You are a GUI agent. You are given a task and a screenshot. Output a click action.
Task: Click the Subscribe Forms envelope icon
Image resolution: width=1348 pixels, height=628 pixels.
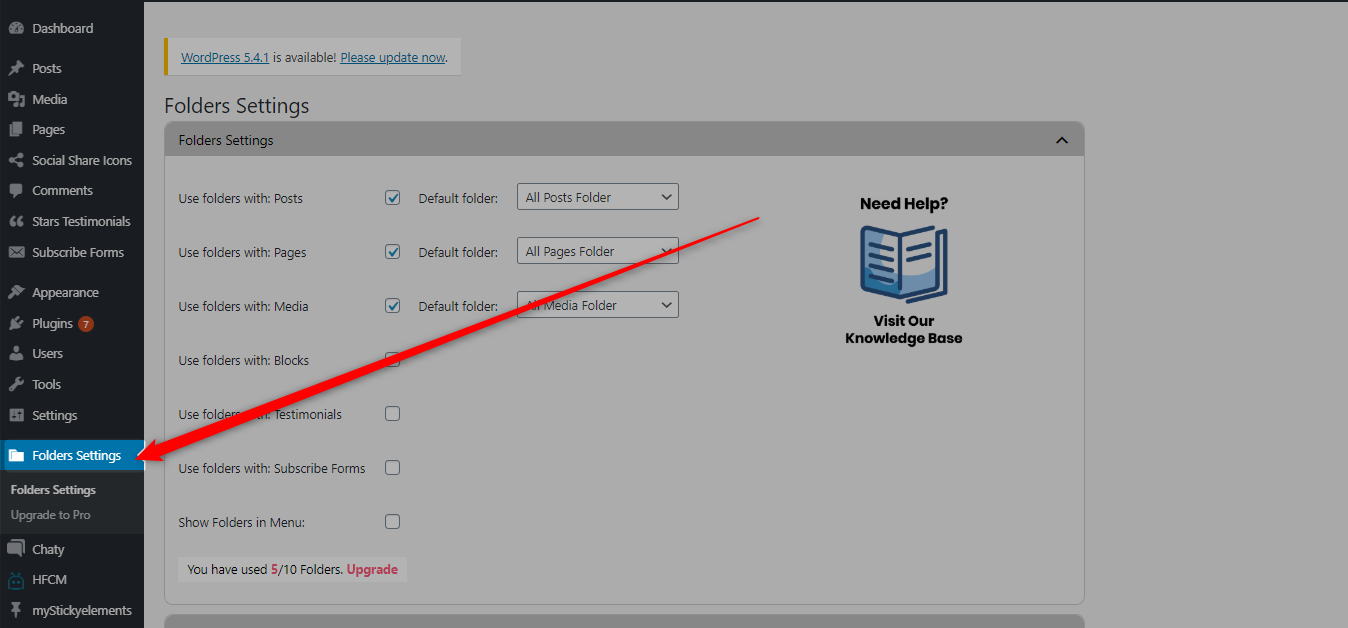click(16, 252)
